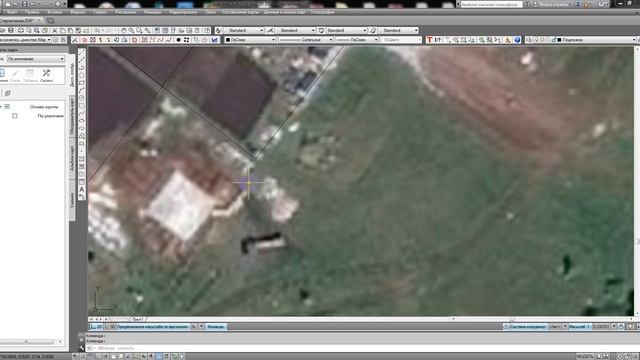Open the ПоСлою lineweight dropdown
Image resolution: width=640 pixels, height=360 pixels.
pos(357,40)
